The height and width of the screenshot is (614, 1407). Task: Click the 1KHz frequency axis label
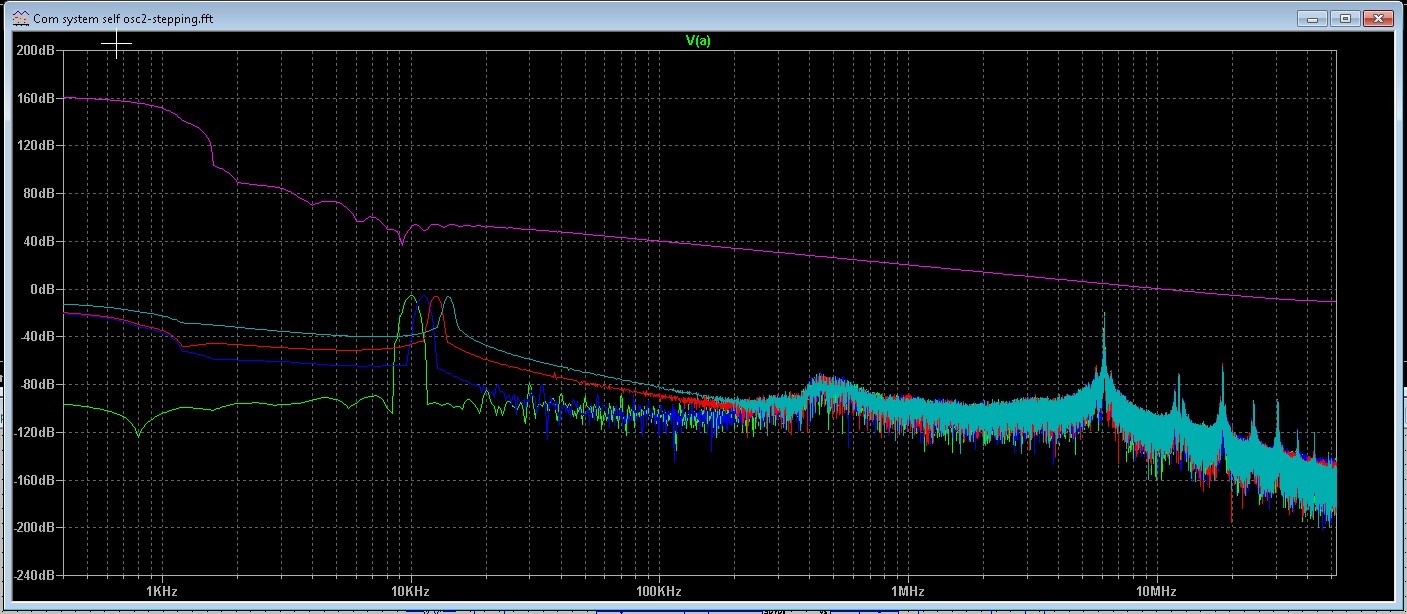[x=161, y=592]
